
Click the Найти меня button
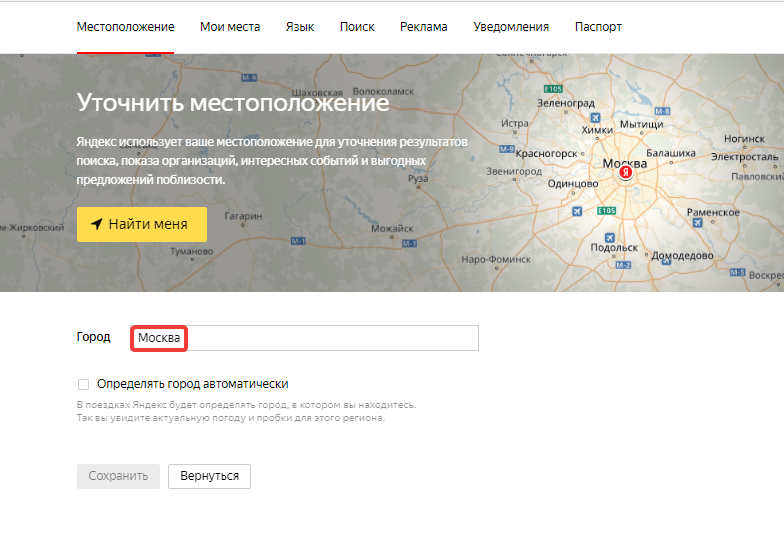click(x=142, y=224)
